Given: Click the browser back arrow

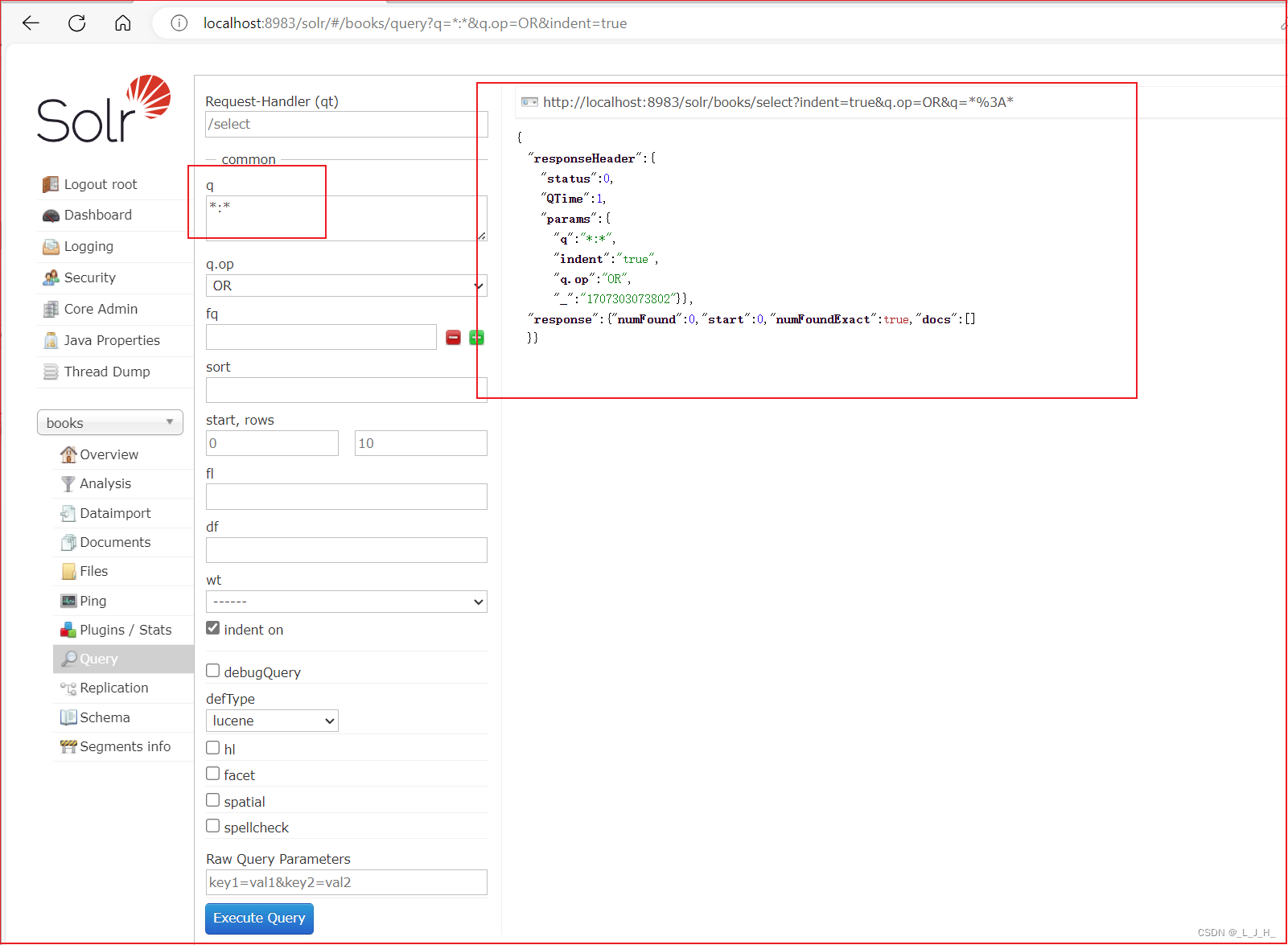Looking at the screenshot, I should click(x=31, y=23).
